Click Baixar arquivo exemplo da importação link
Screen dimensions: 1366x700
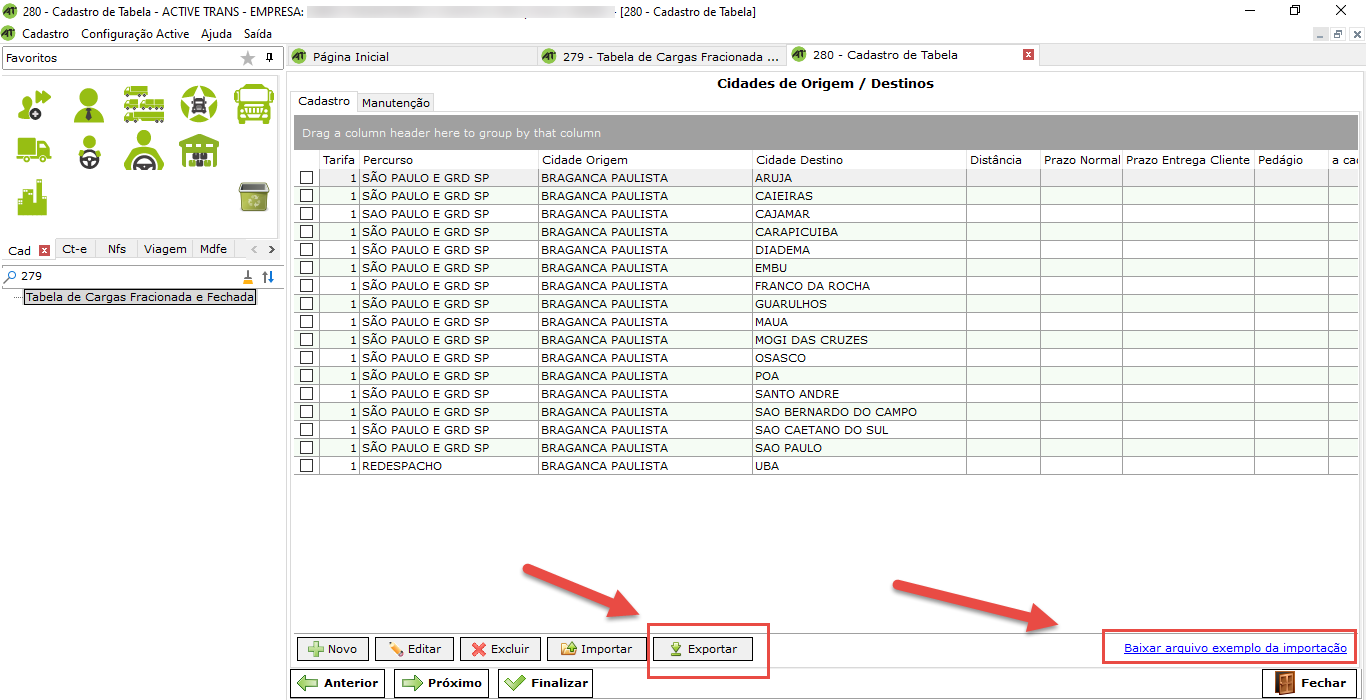(x=1235, y=648)
